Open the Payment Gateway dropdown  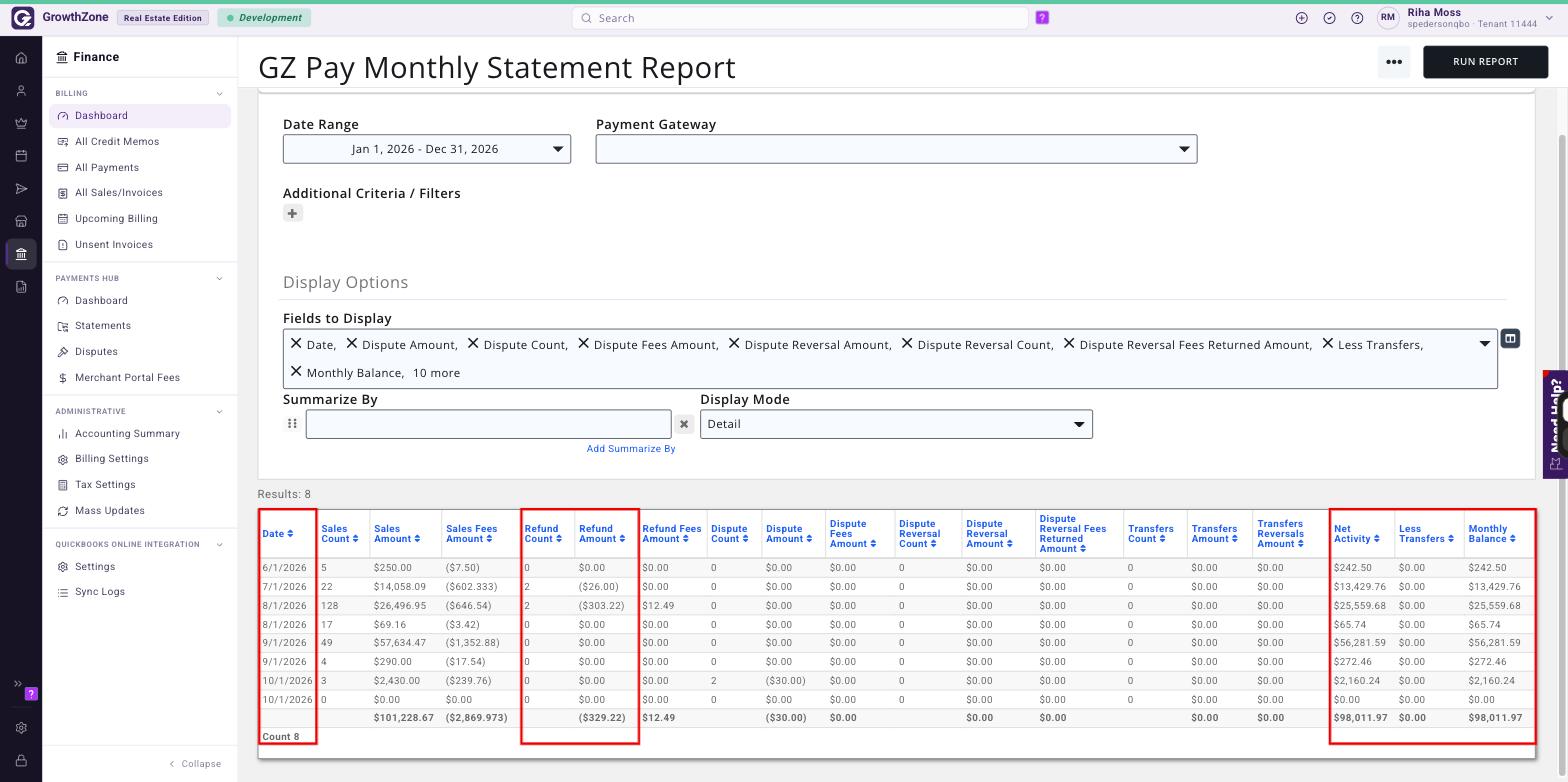[x=896, y=149]
